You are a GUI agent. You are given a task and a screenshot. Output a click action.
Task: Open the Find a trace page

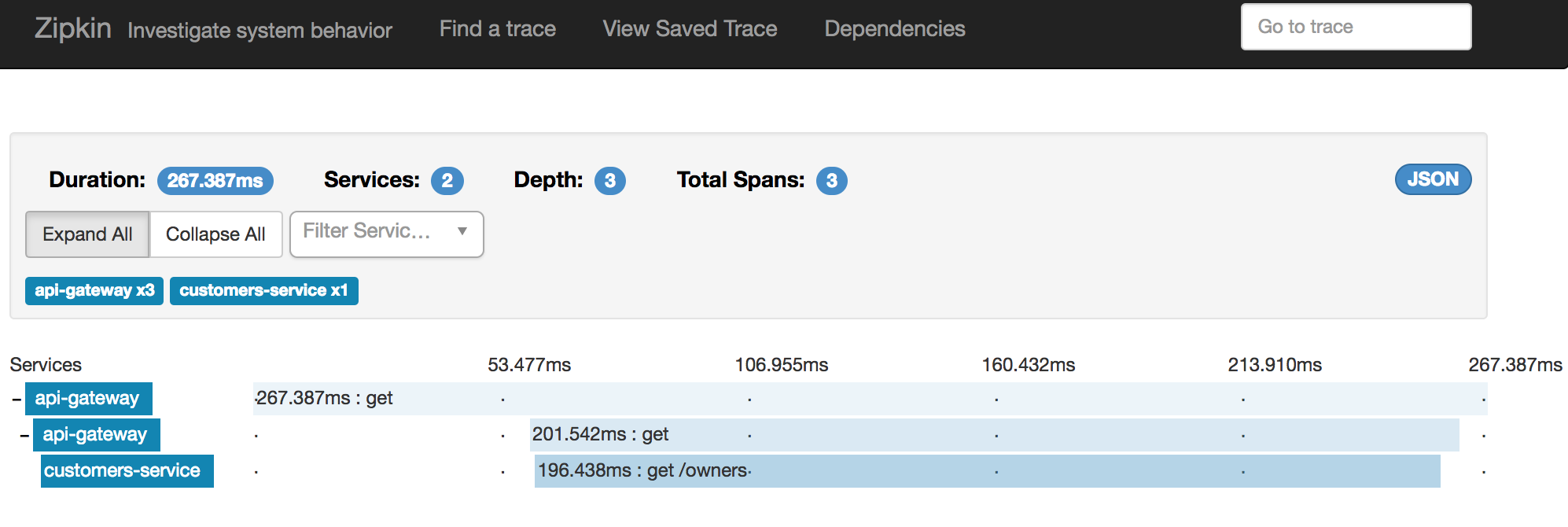click(497, 29)
